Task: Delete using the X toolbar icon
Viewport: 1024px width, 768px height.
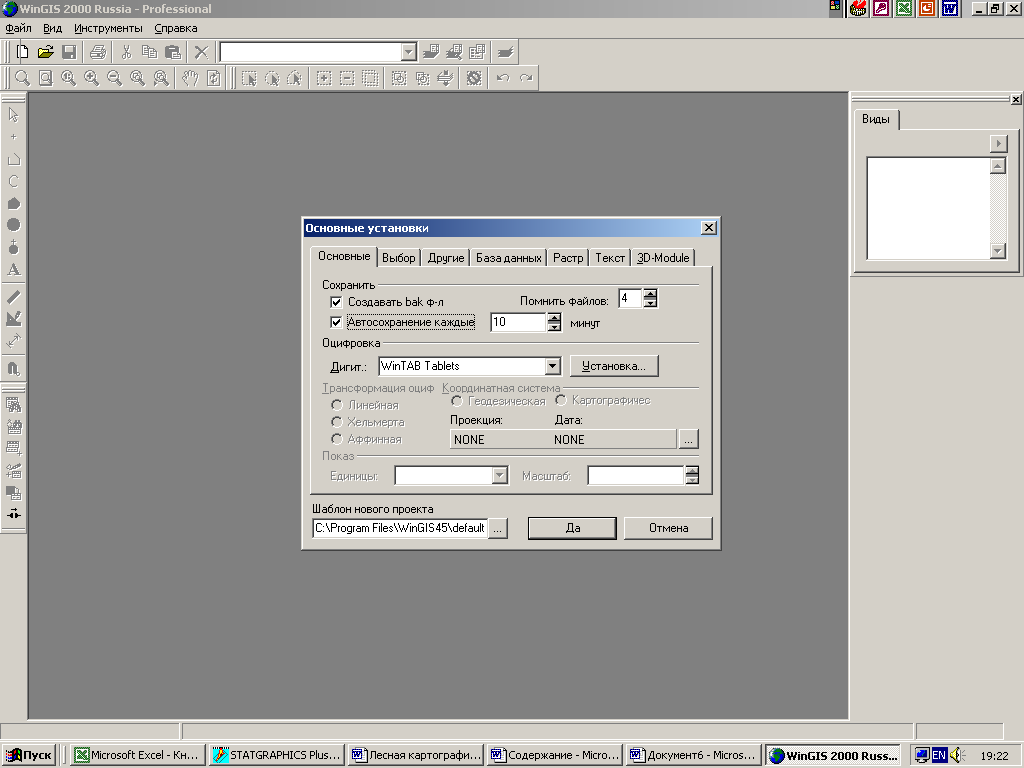Action: pyautogui.click(x=202, y=52)
